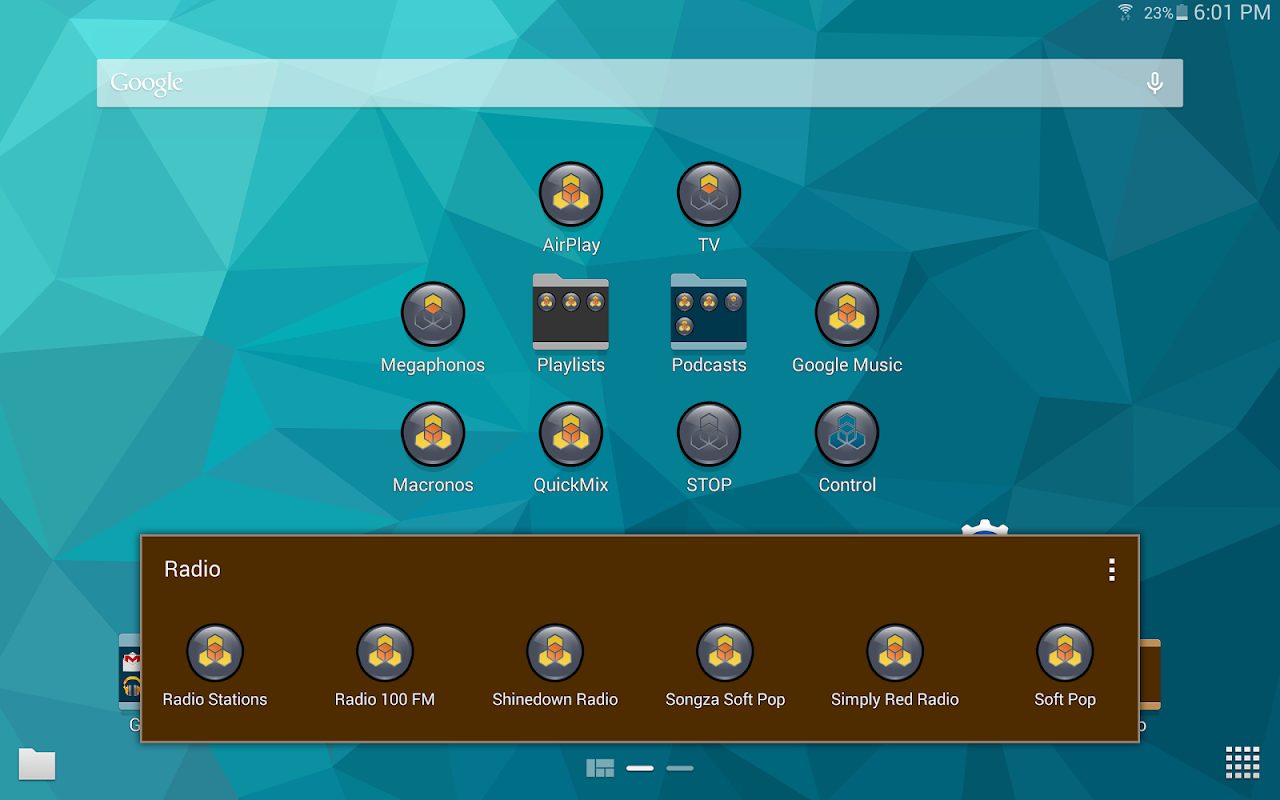Launch the Google Music shortcut

[847, 315]
